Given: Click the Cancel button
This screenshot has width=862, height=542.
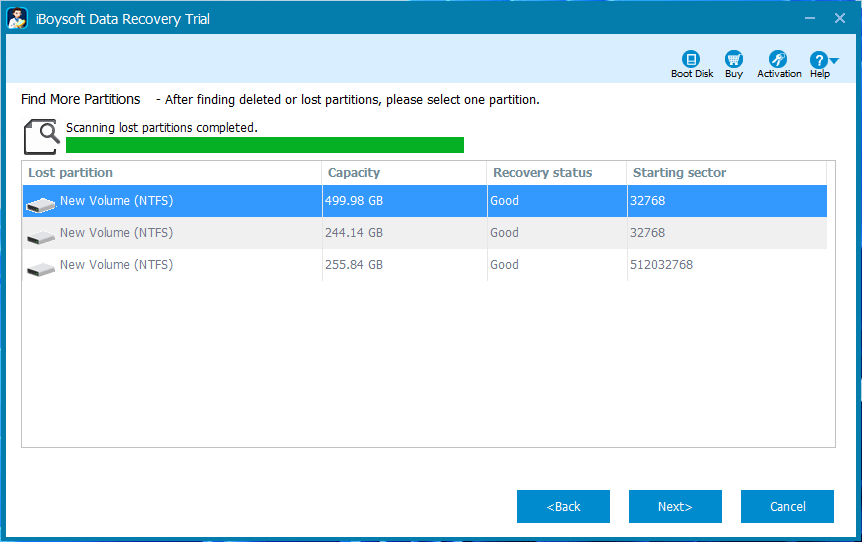Looking at the screenshot, I should [787, 506].
